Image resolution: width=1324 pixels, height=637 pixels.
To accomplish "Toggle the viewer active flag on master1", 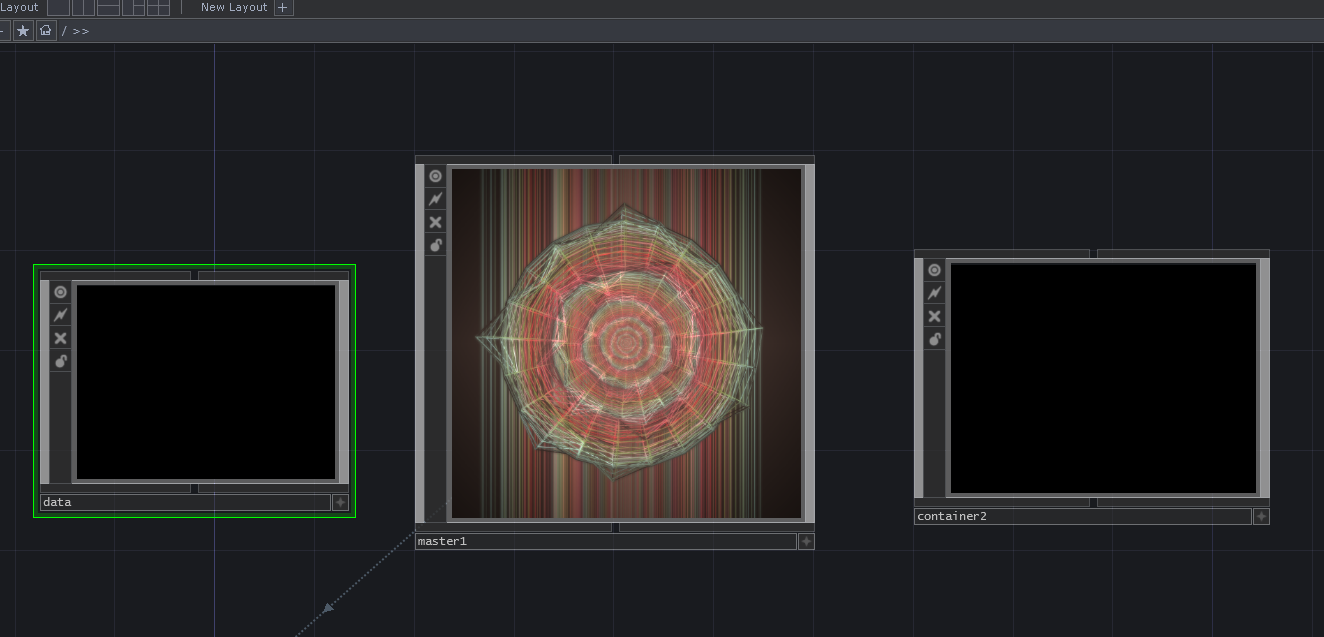I will coord(435,175).
